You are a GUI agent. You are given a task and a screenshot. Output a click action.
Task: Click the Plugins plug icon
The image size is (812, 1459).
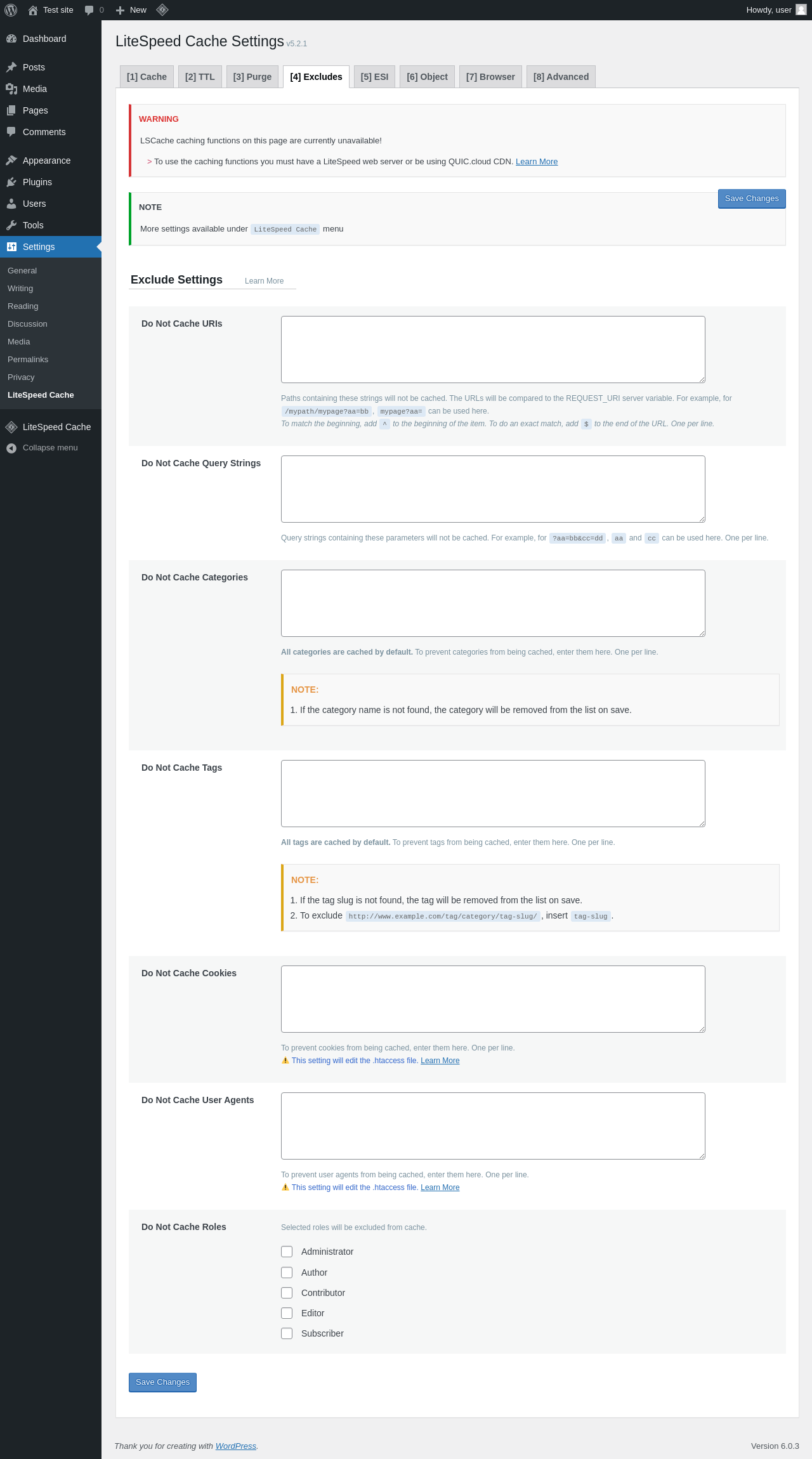point(11,182)
